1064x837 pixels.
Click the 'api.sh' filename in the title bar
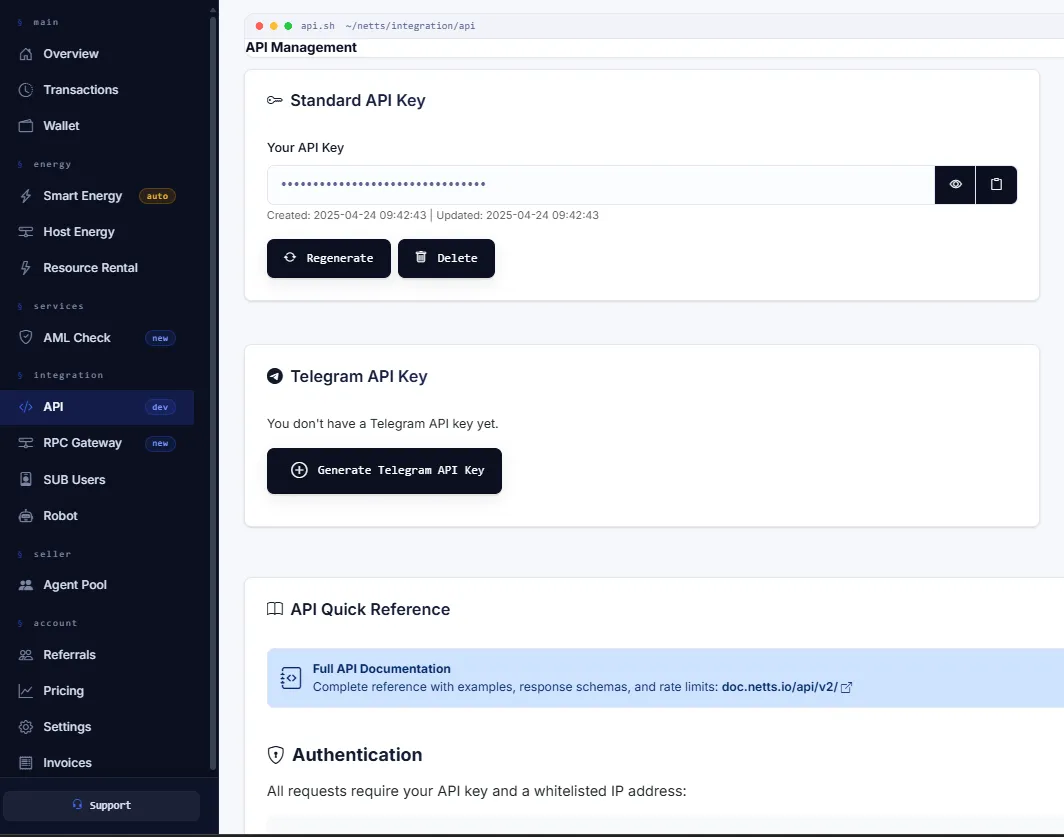pos(318,26)
